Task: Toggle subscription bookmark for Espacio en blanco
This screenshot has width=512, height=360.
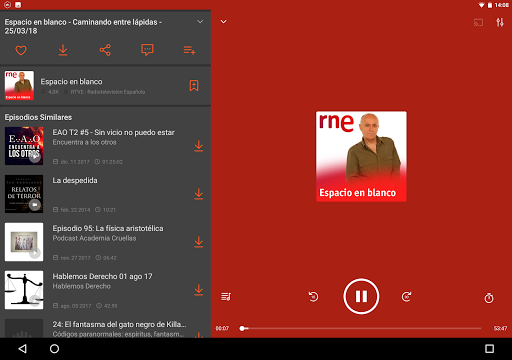Action: [x=194, y=85]
